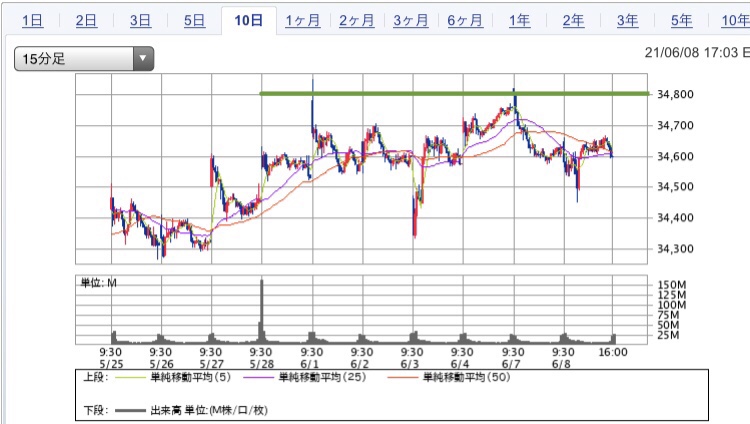Click the 6/1 date axis label
750x424 pixels.
pyautogui.click(x=309, y=364)
